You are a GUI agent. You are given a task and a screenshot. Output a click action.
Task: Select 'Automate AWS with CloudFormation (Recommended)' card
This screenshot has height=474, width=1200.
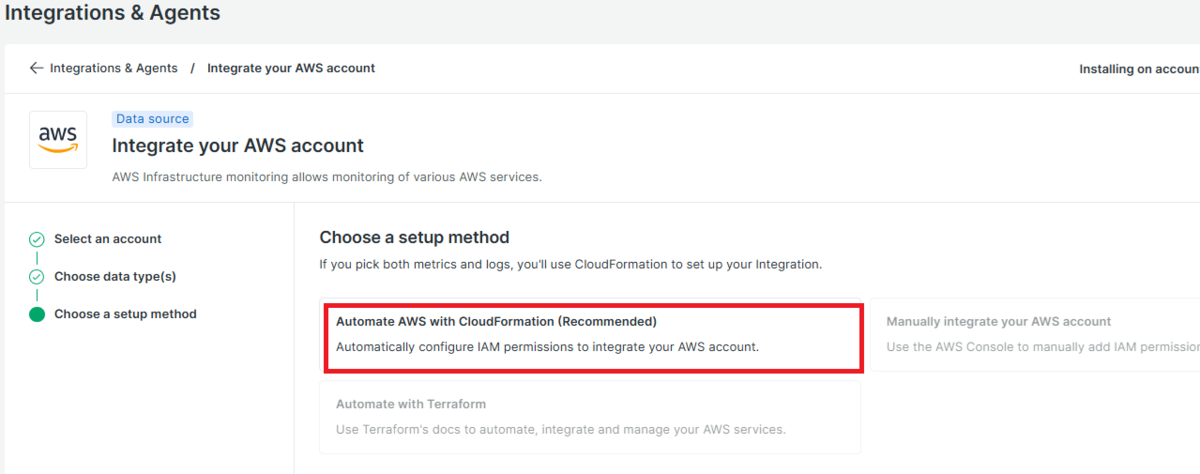coord(591,335)
